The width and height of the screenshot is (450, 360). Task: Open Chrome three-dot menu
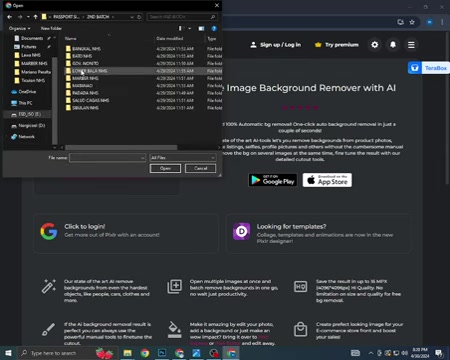[442, 22]
